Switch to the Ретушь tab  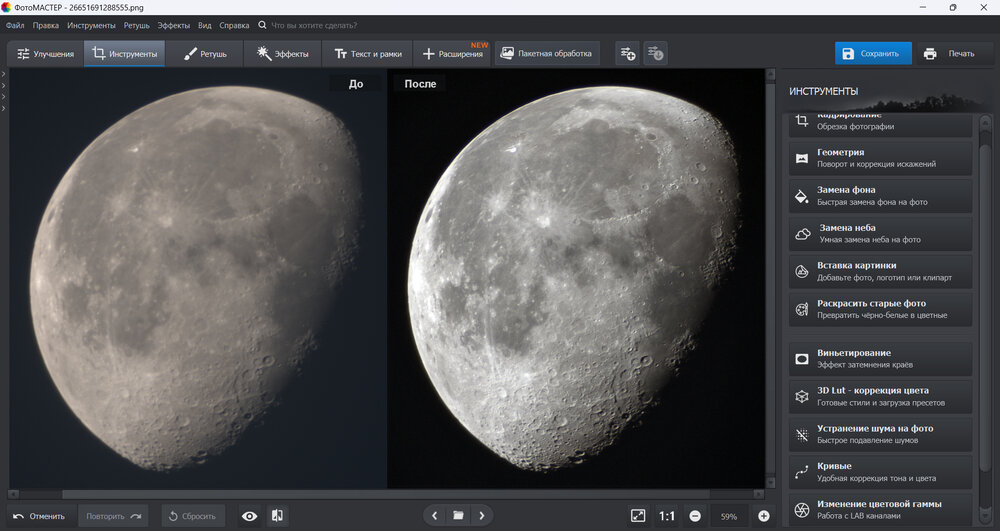coord(206,54)
